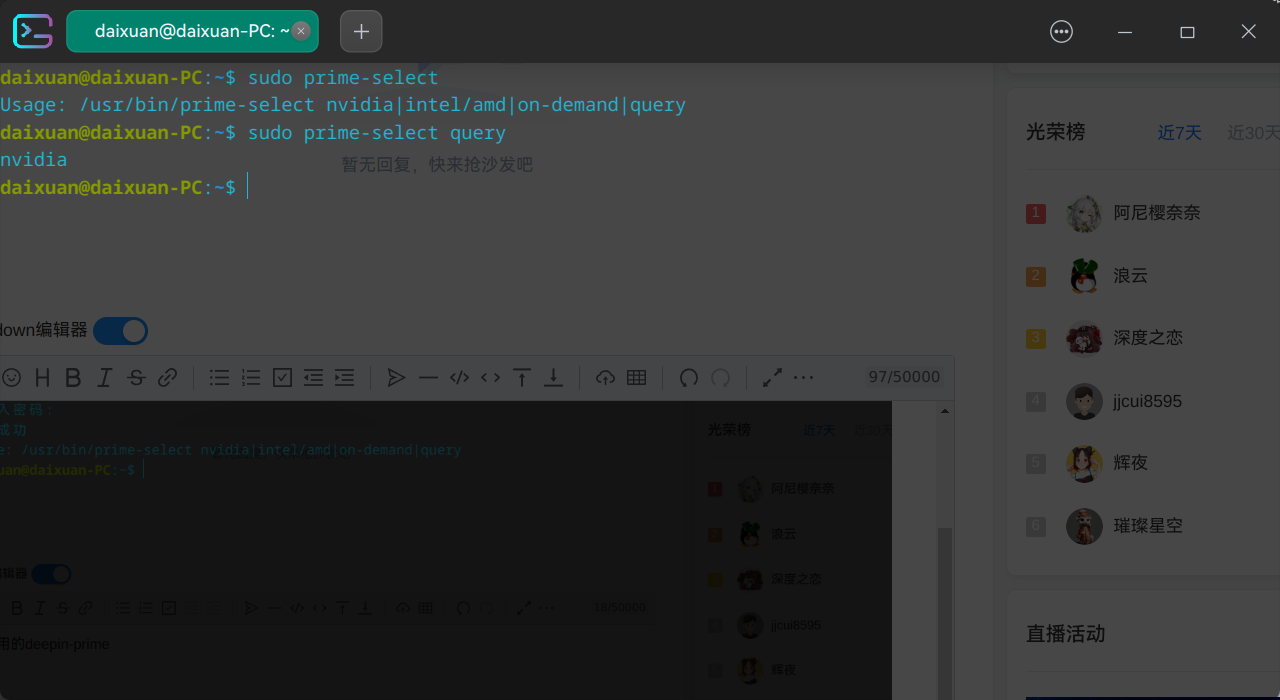Open the terminal's three-dot main menu
The image size is (1280, 700).
click(1062, 31)
